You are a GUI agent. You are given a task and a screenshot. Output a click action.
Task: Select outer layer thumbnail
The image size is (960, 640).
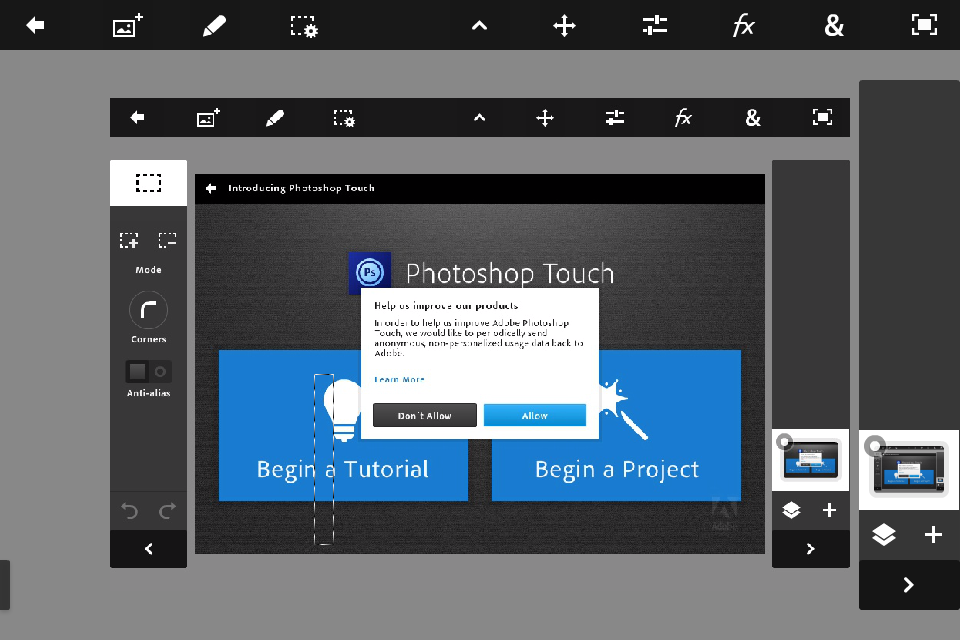click(909, 470)
